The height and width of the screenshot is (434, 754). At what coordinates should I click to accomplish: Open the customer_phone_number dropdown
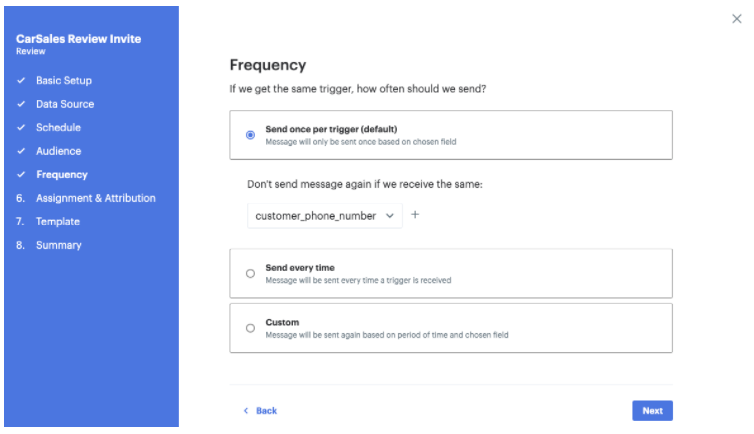[325, 215]
